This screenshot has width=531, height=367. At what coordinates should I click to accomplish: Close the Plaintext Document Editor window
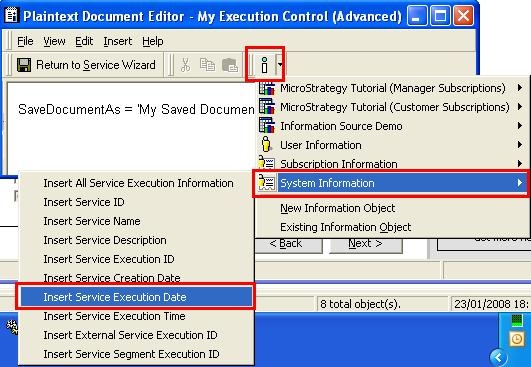click(x=463, y=16)
